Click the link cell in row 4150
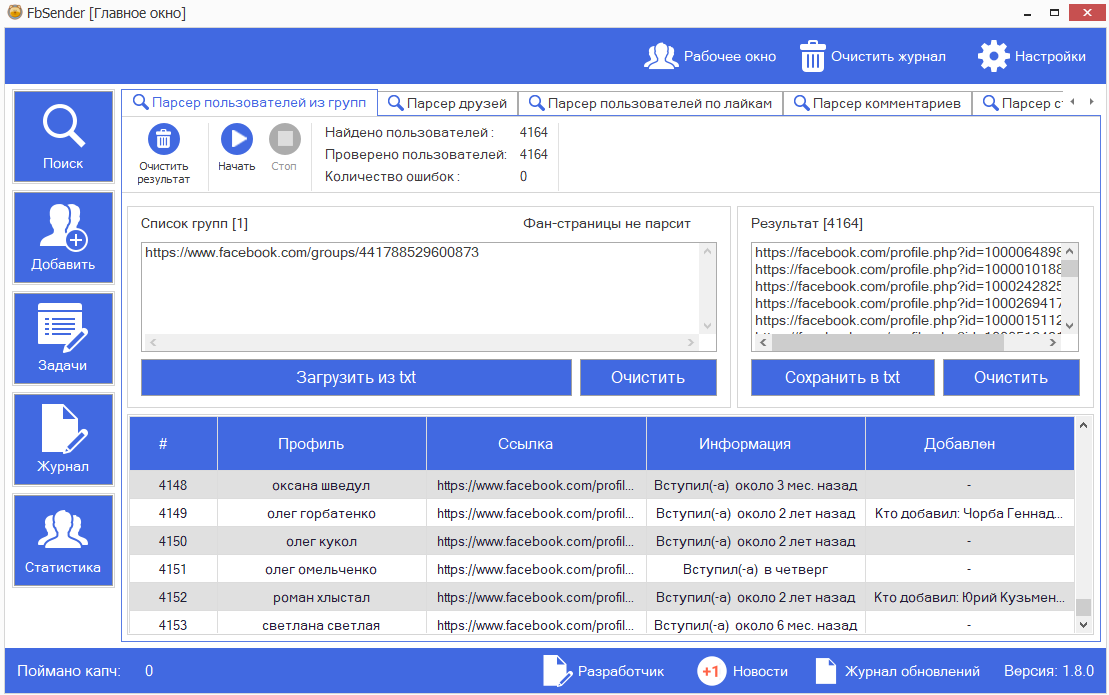1109x695 pixels. (536, 542)
